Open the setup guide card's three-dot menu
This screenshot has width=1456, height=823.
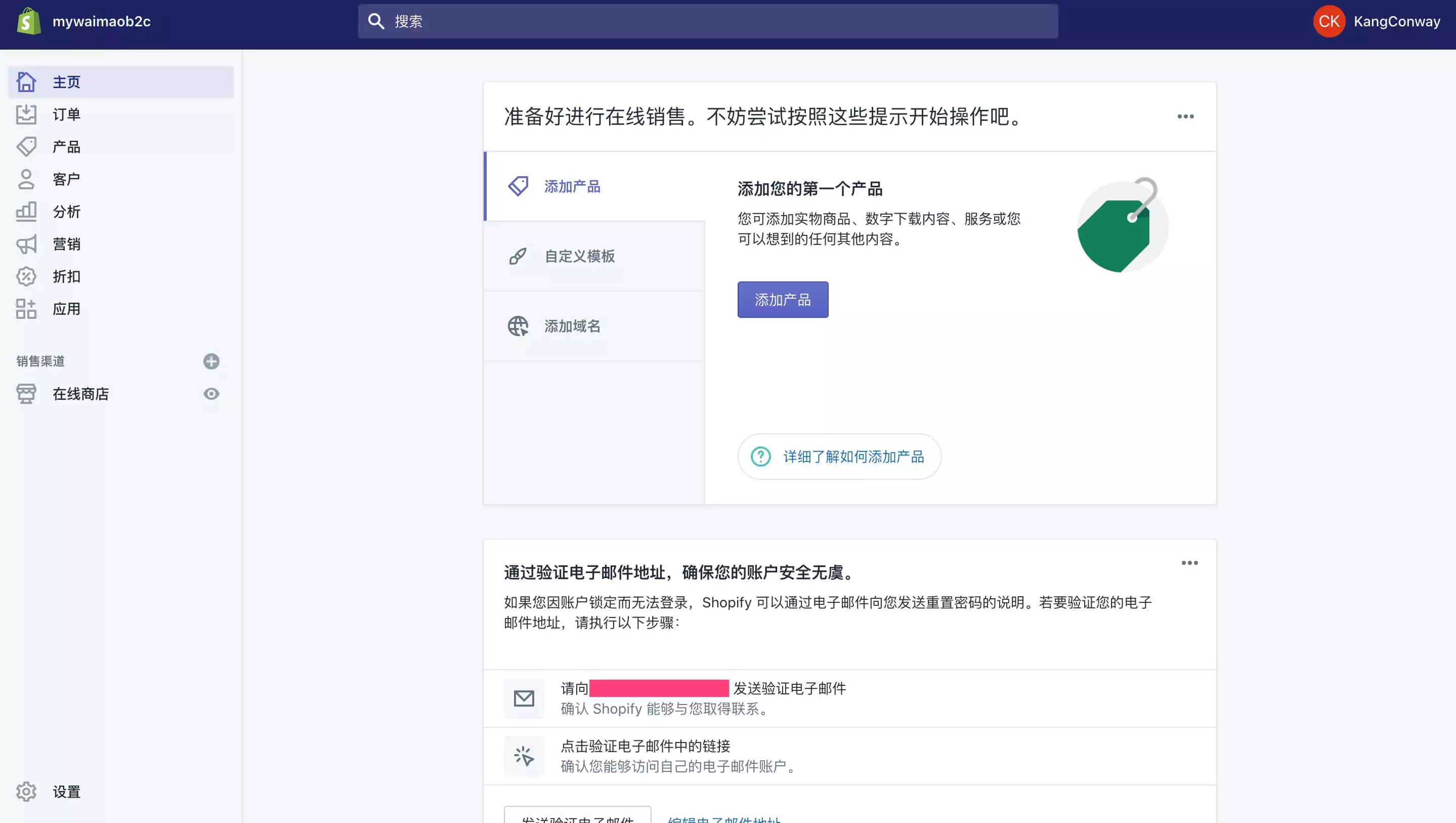point(1185,116)
